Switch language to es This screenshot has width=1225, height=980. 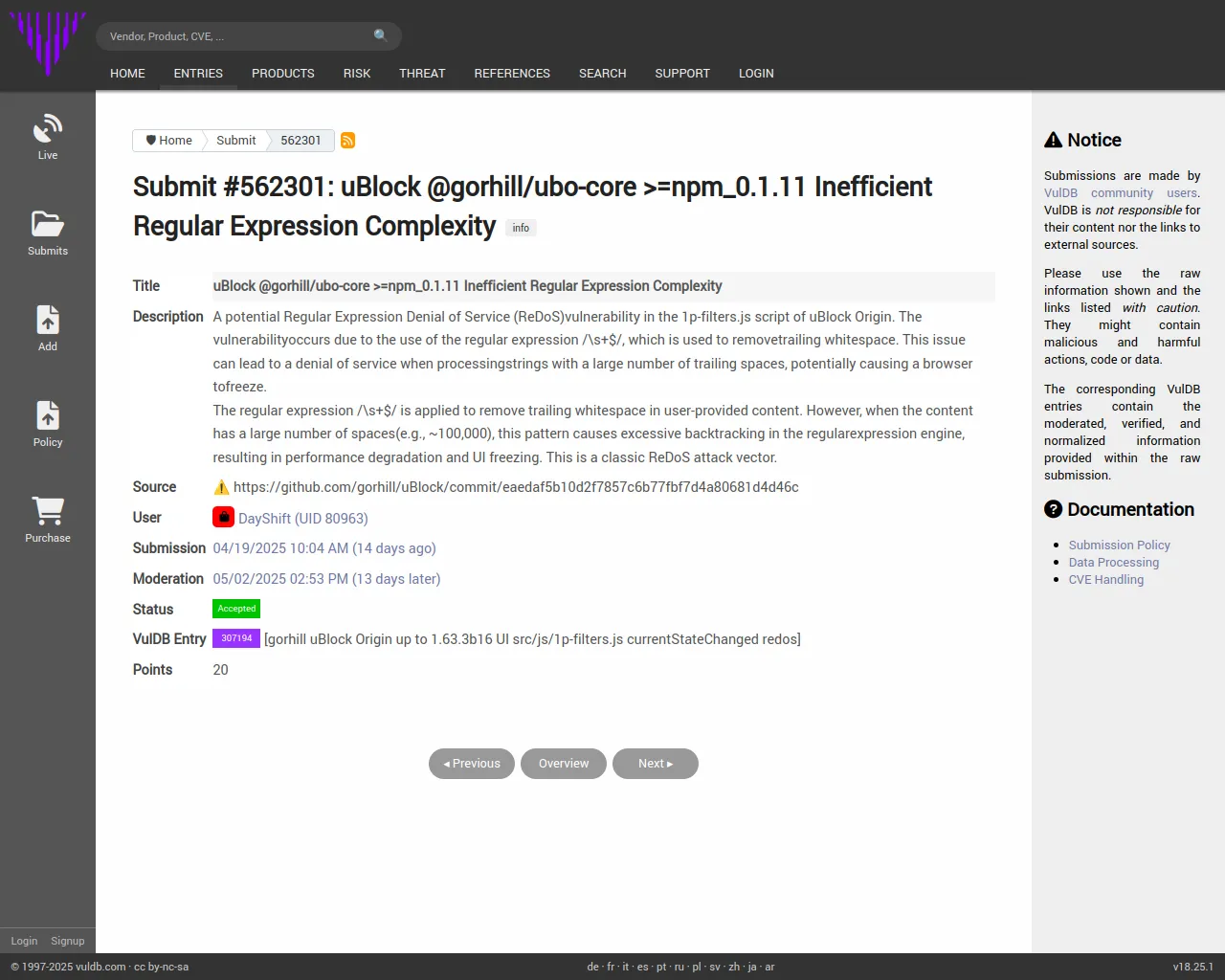(642, 967)
